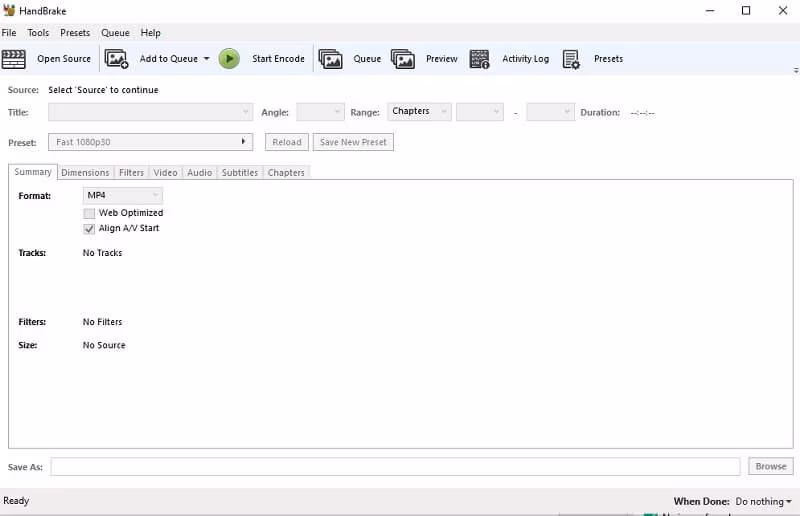
Task: Click the 'Select Source to continue' text
Action: [103, 90]
